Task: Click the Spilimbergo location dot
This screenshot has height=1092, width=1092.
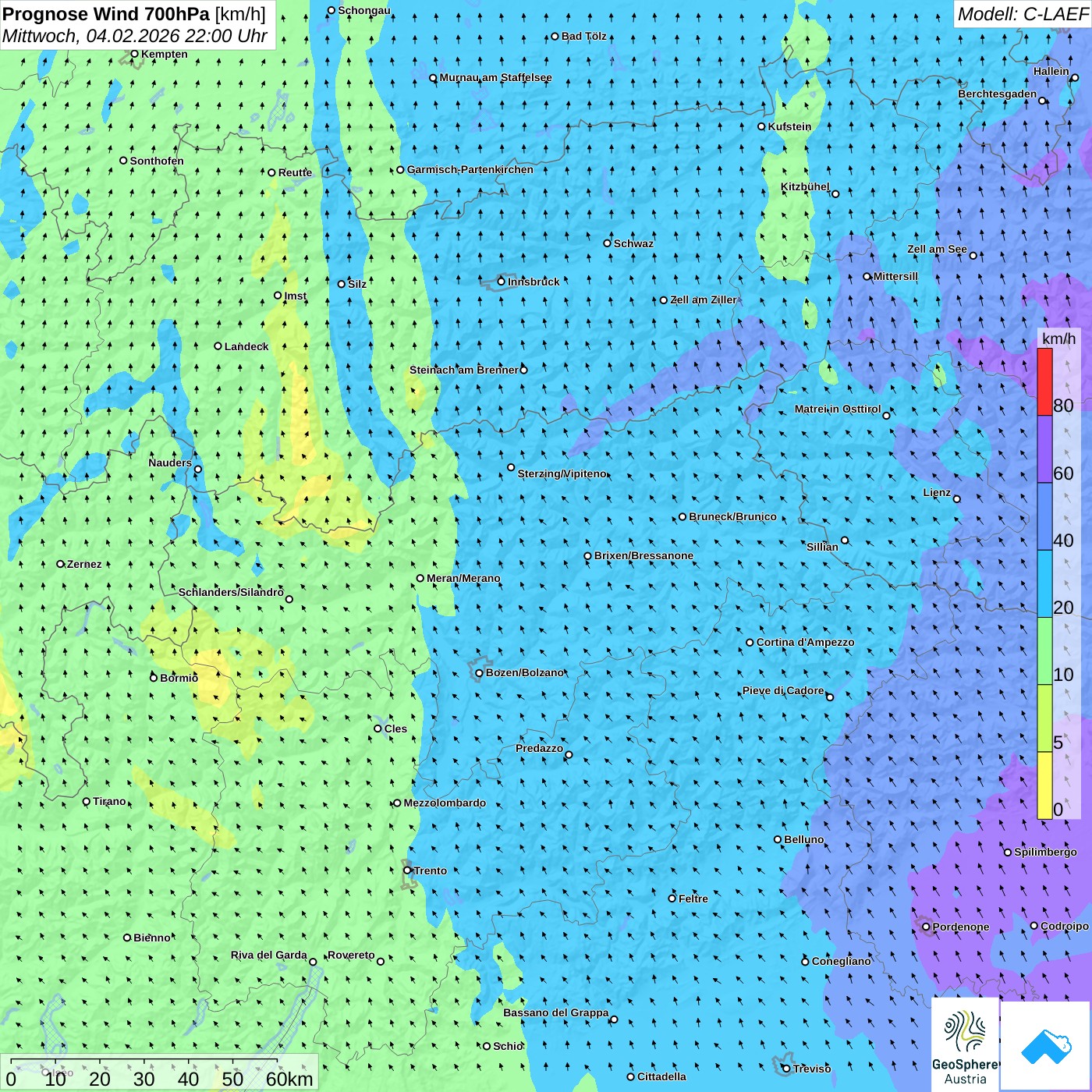Action: click(1008, 853)
